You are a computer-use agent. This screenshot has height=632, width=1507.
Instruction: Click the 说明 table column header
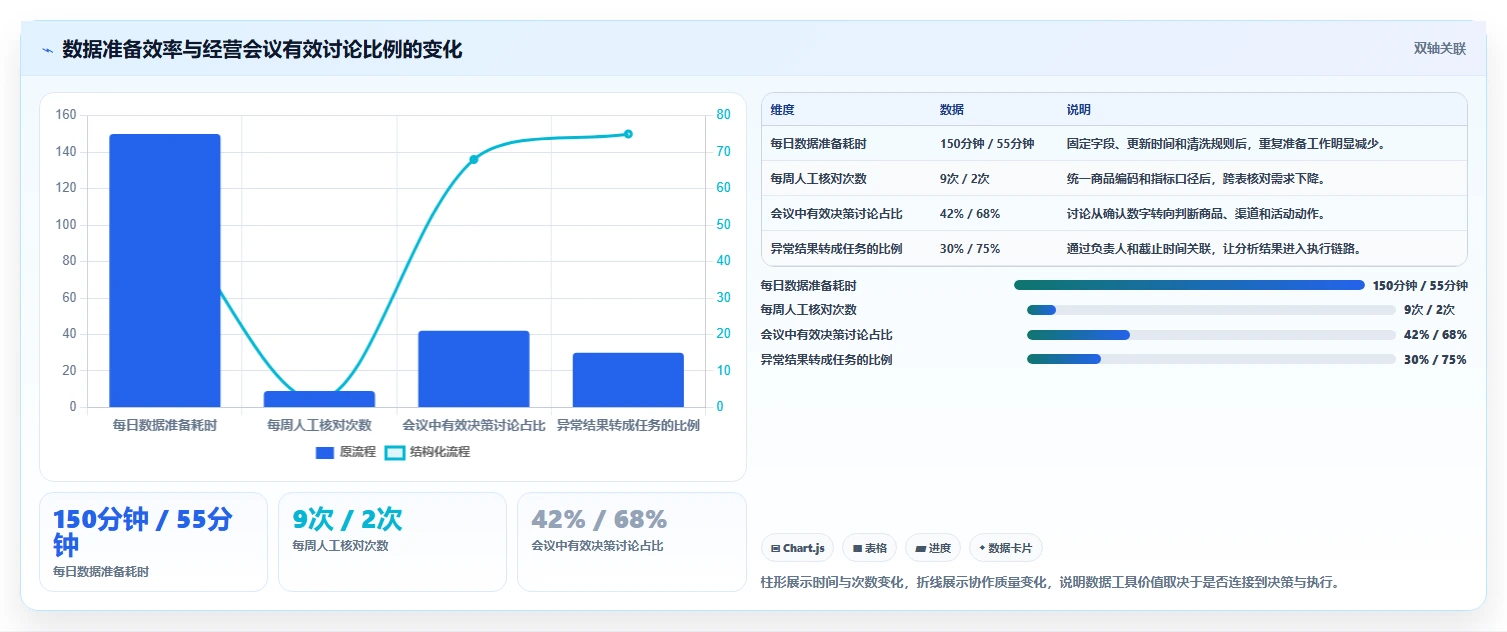pos(1079,110)
